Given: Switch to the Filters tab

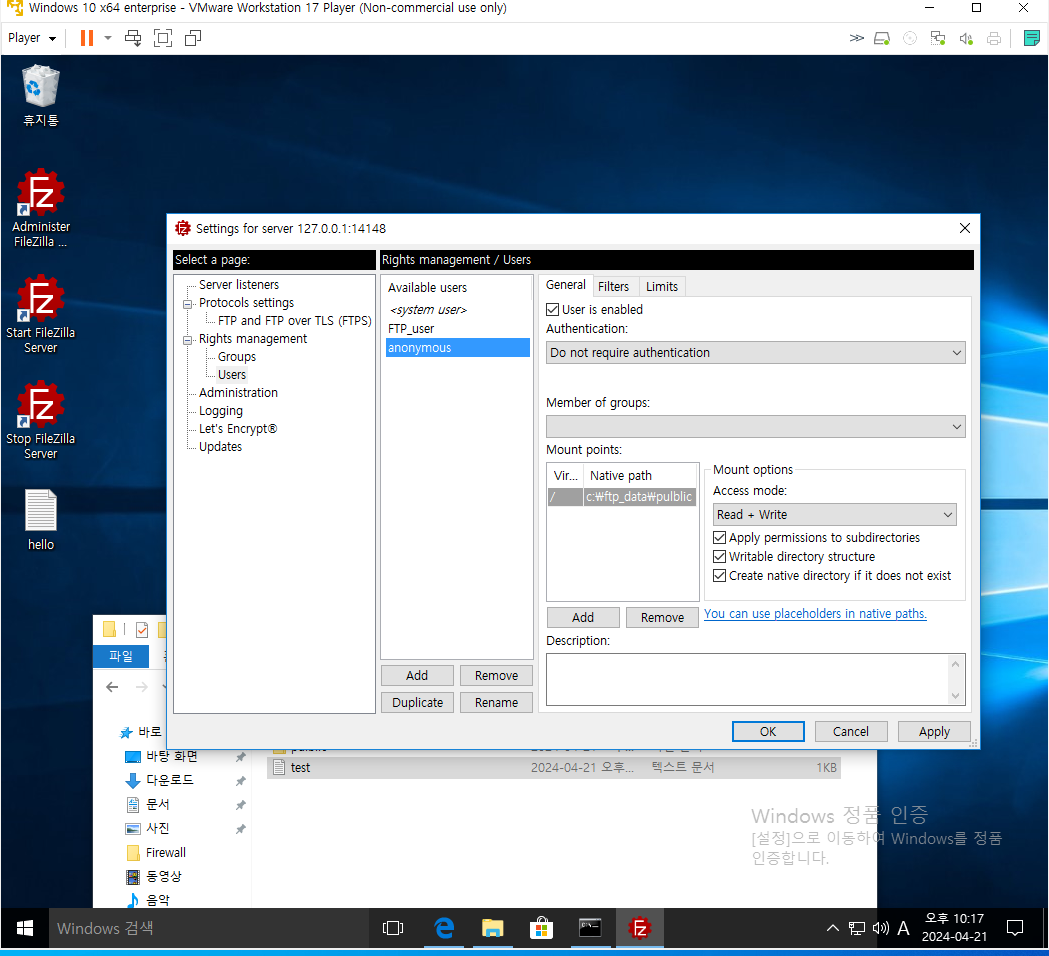Looking at the screenshot, I should coord(613,286).
